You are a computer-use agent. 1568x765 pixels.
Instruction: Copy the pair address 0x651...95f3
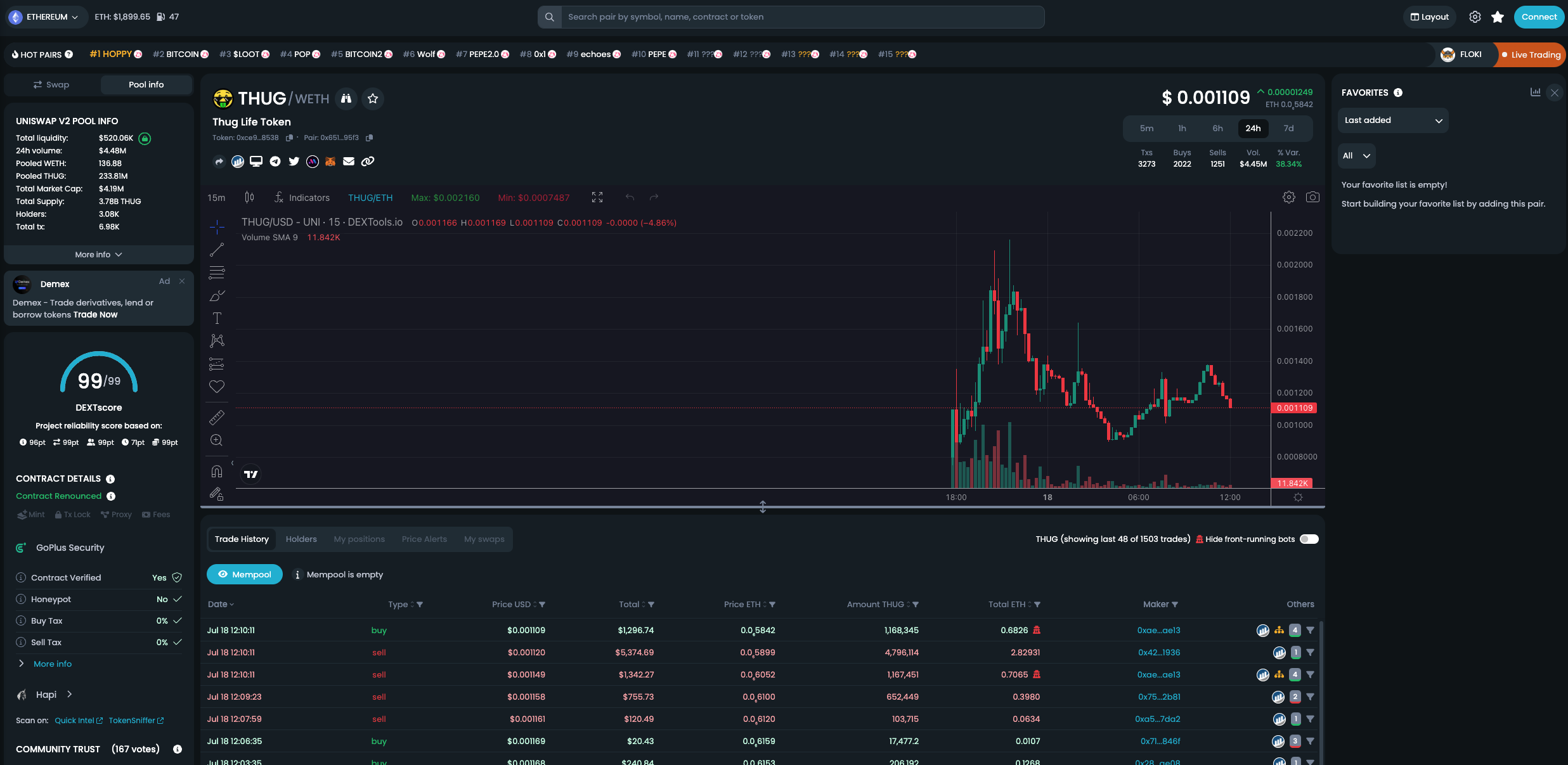[369, 138]
